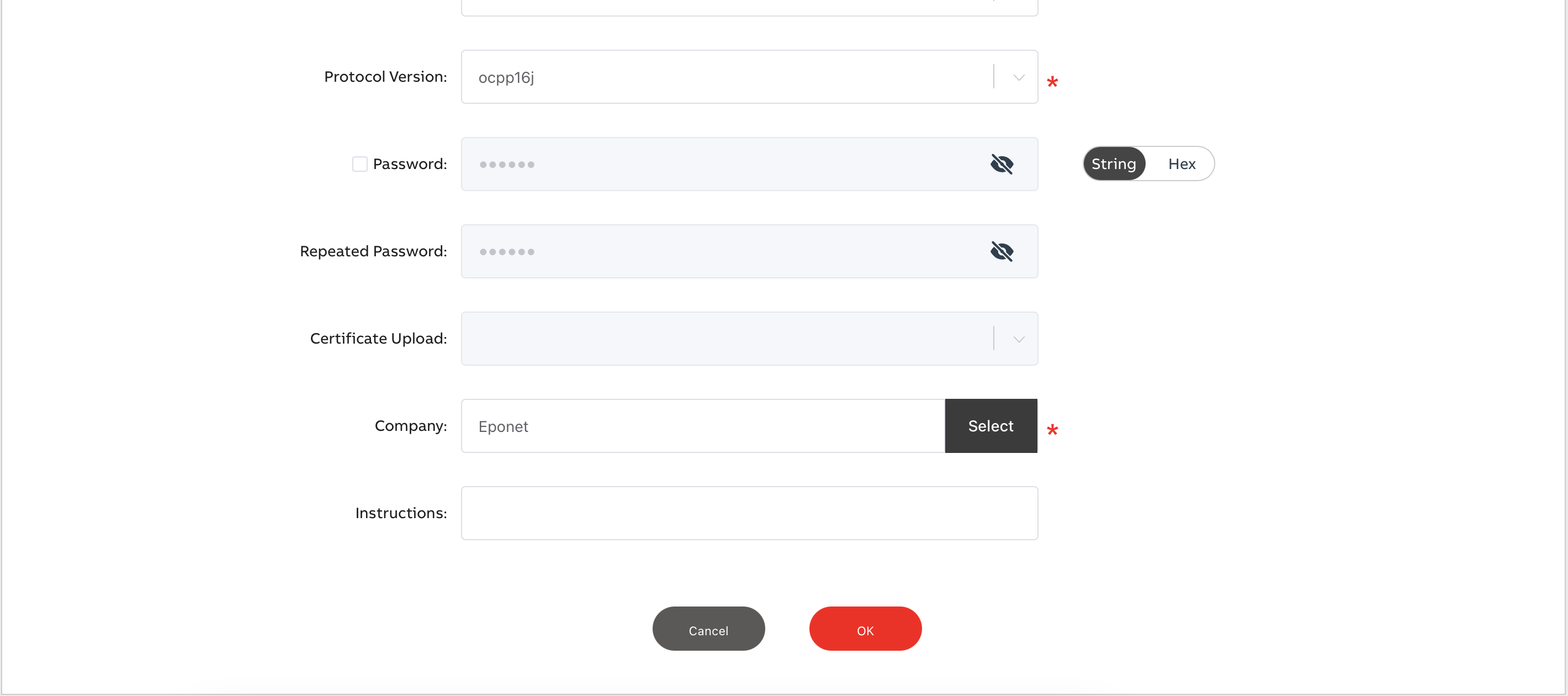
Task: Expand Protocol Version dropdown arrow
Action: tap(1018, 77)
